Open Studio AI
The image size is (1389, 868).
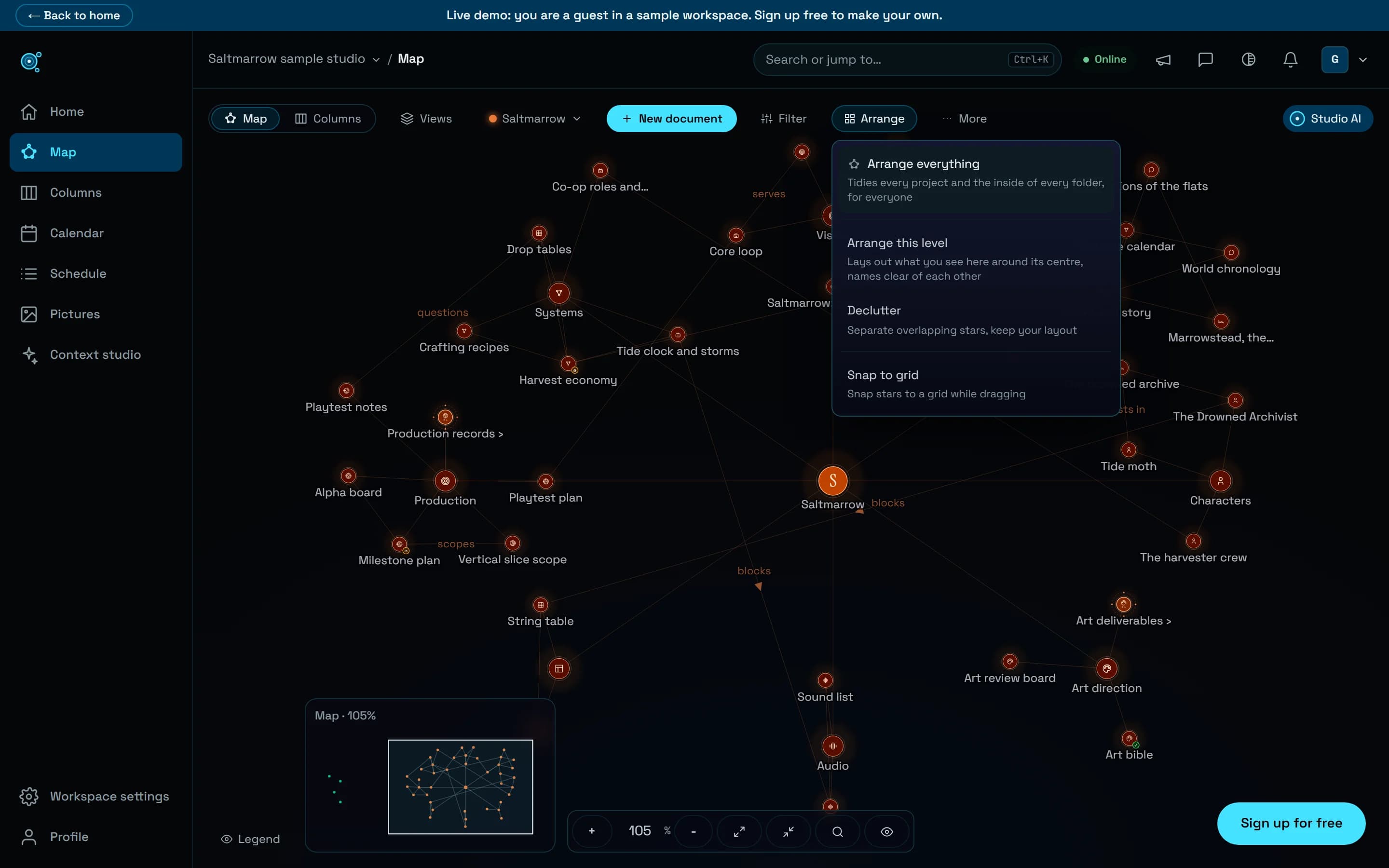1327,119
